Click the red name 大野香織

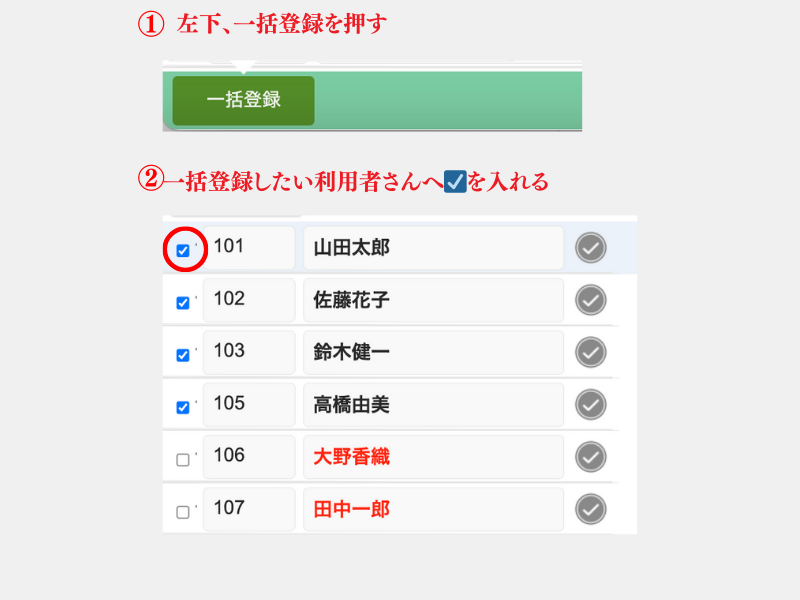tap(352, 457)
